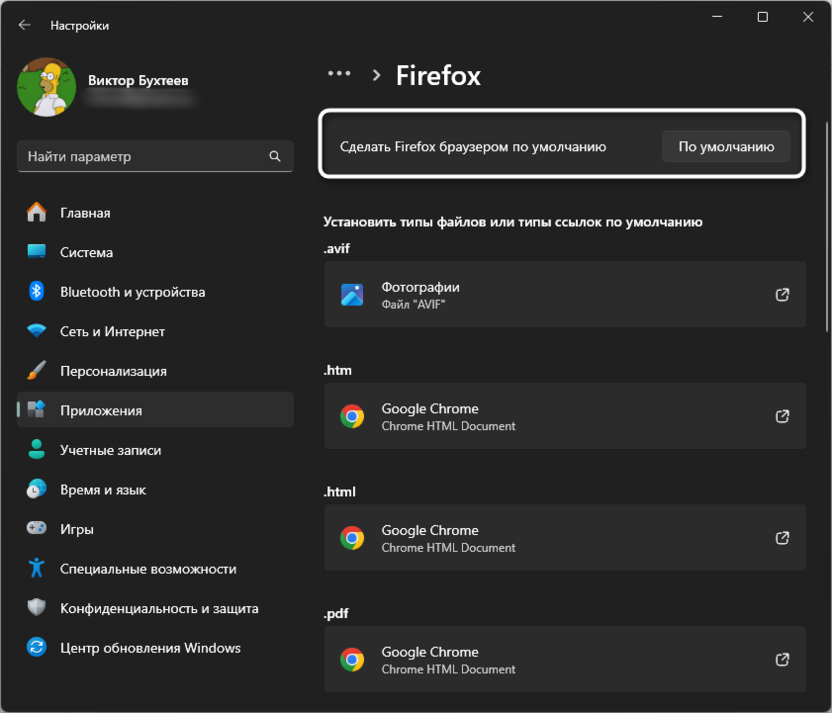832x713 pixels.
Task: Click the Google Chrome icon under .pdf
Action: [x=352, y=660]
